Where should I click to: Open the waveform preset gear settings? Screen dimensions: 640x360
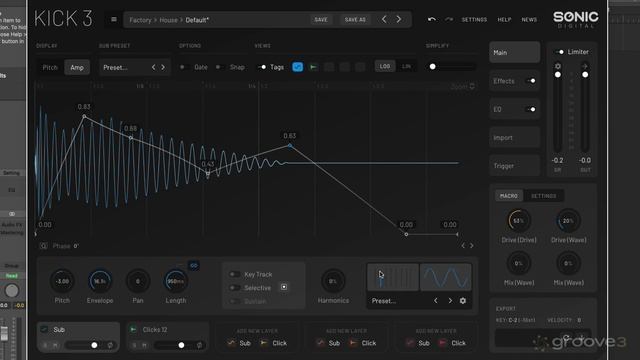click(x=462, y=301)
